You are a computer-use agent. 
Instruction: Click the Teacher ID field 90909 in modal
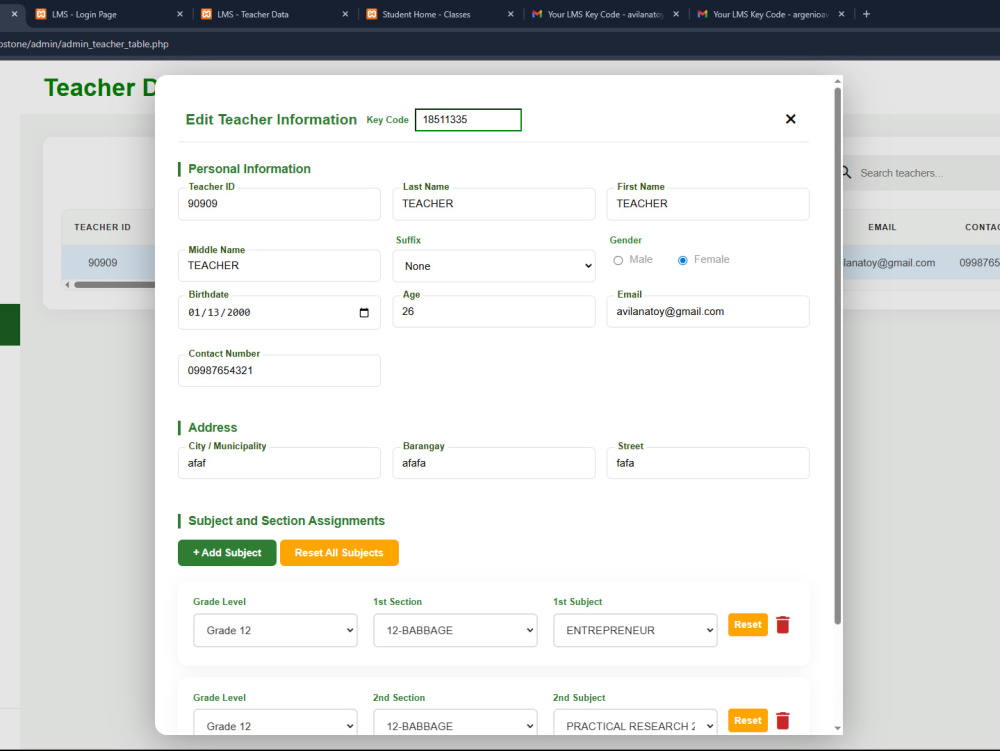tap(279, 204)
